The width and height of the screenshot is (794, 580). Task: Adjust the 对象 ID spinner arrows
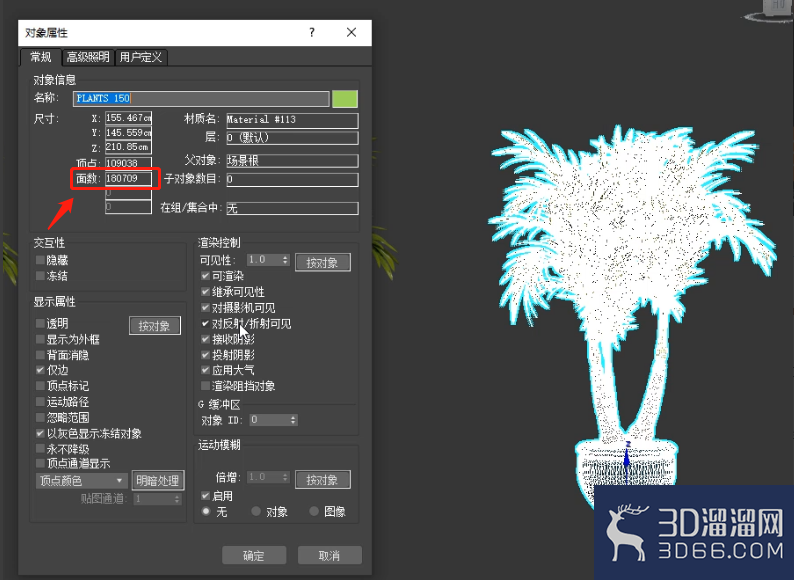click(x=293, y=419)
